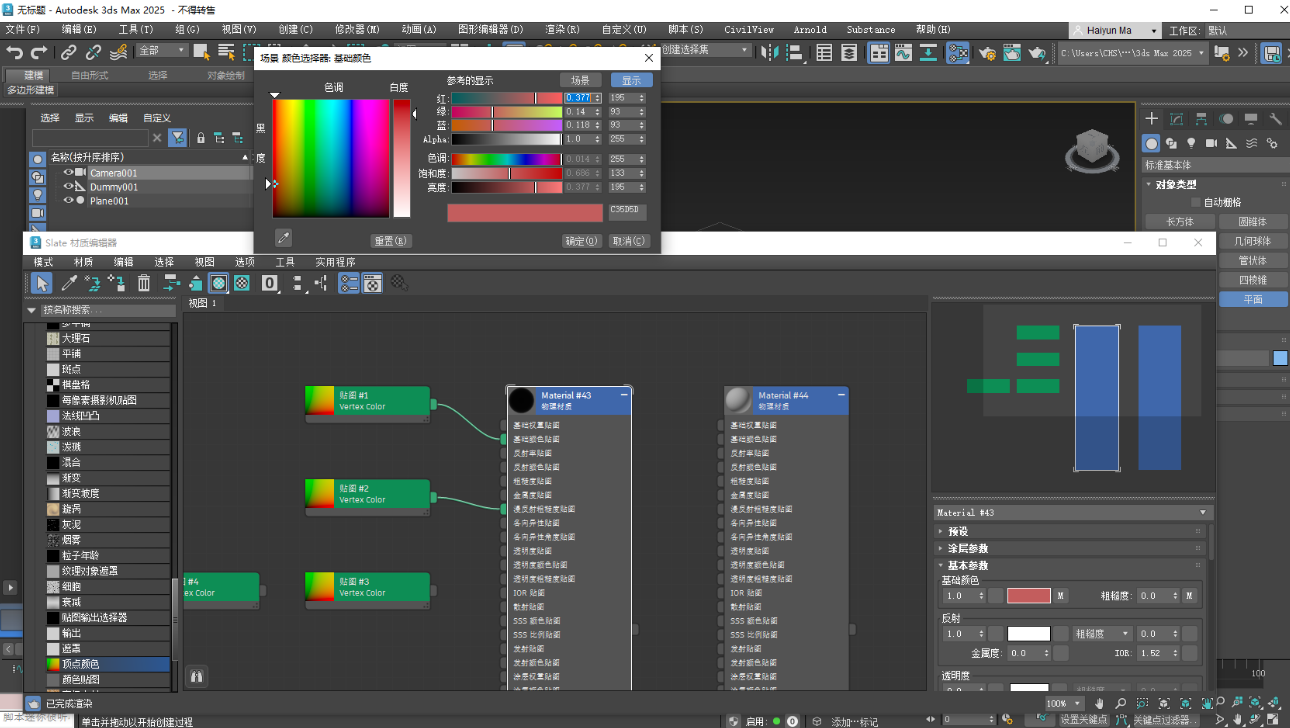Select the arrow selection tool in Slate editor

point(42,283)
